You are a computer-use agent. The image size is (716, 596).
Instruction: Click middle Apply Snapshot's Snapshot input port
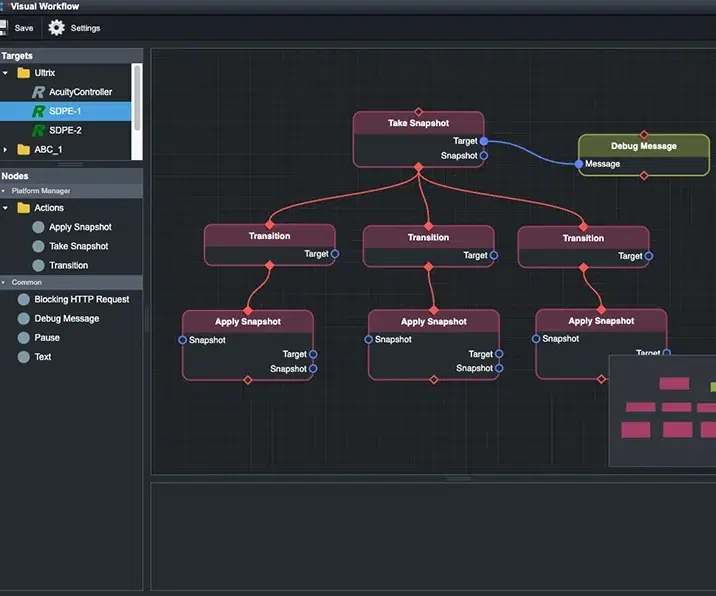click(x=369, y=340)
